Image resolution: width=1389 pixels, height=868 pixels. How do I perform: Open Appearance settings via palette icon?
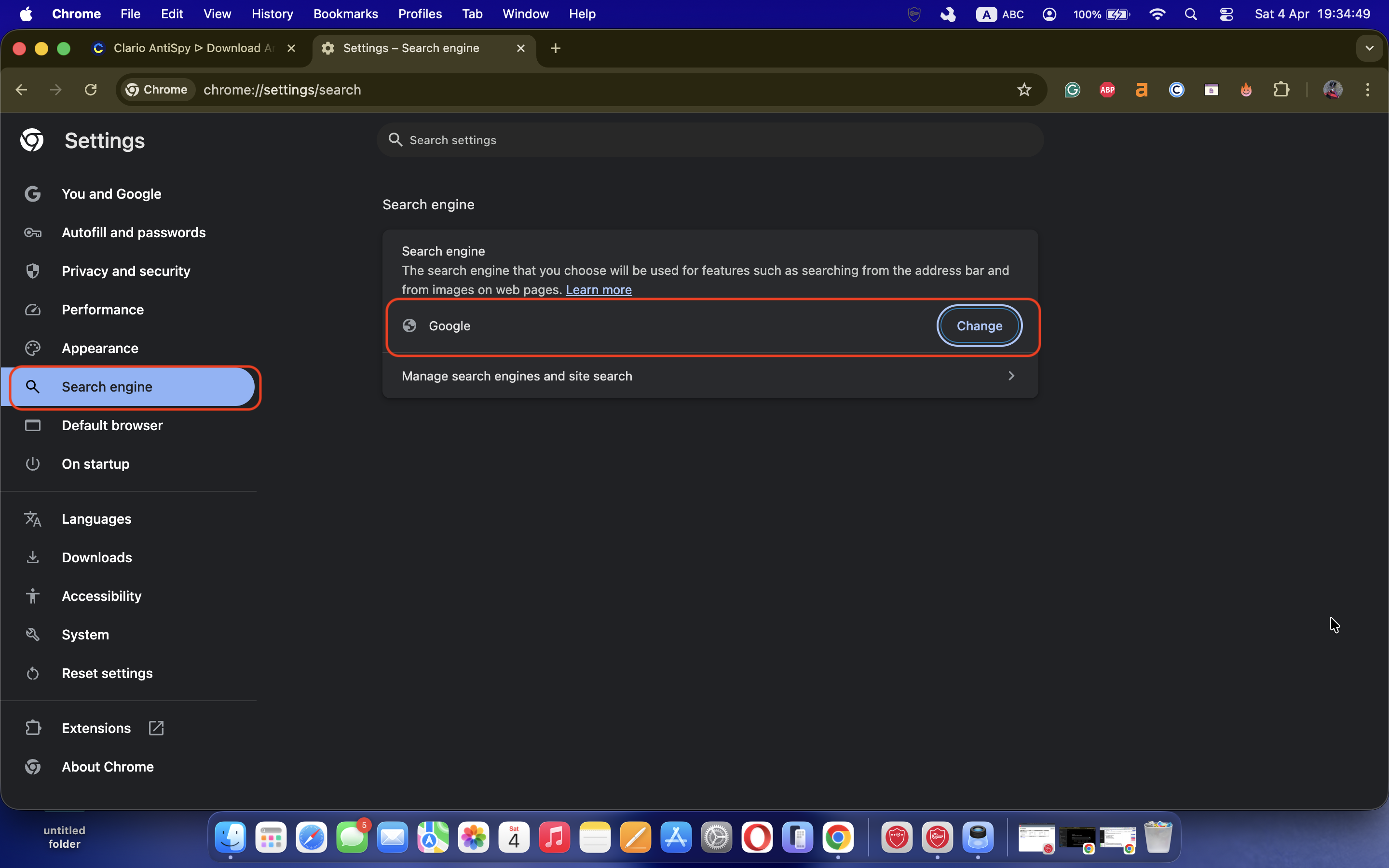(x=33, y=347)
